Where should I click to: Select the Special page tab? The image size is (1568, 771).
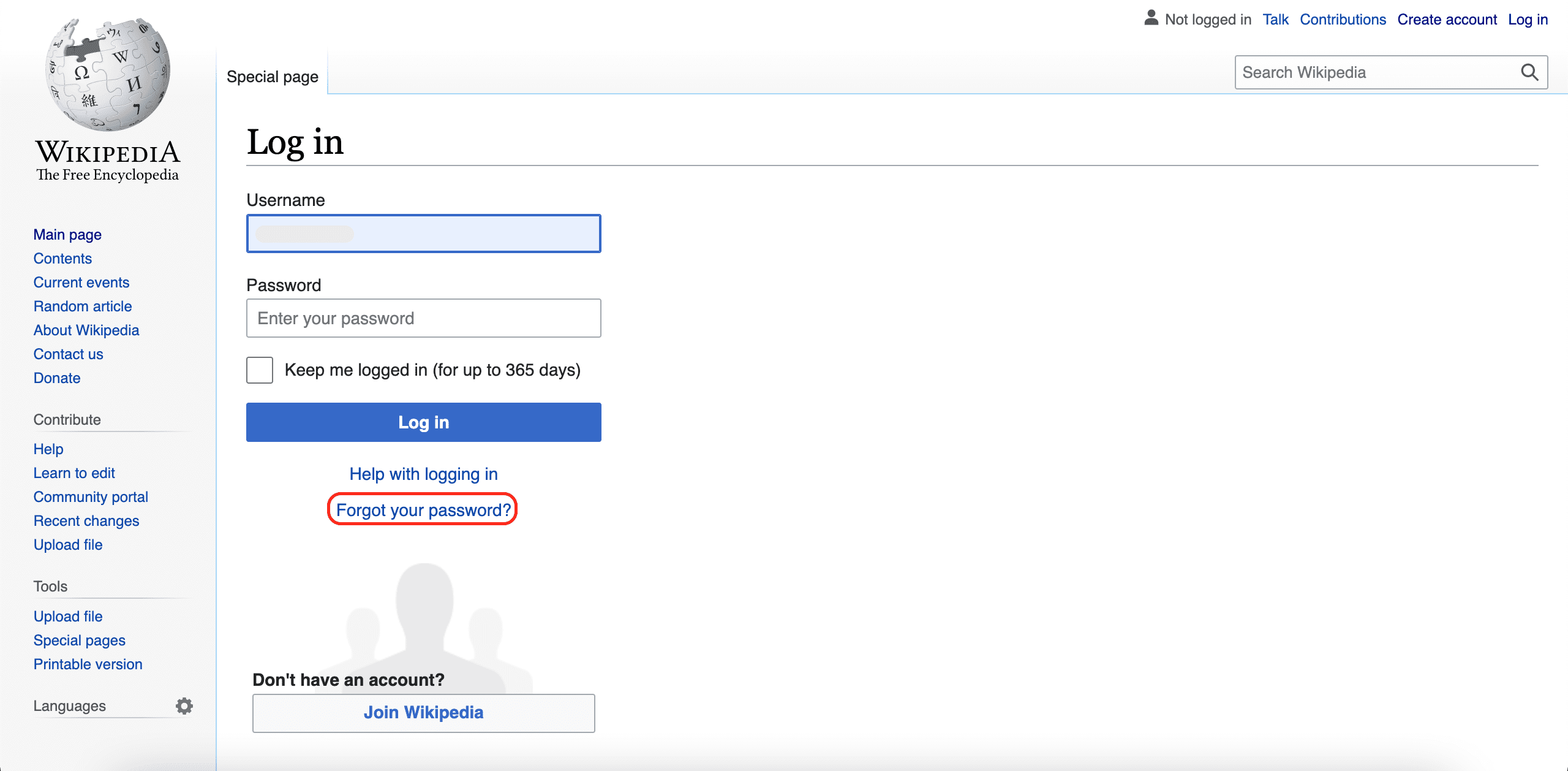tap(273, 77)
